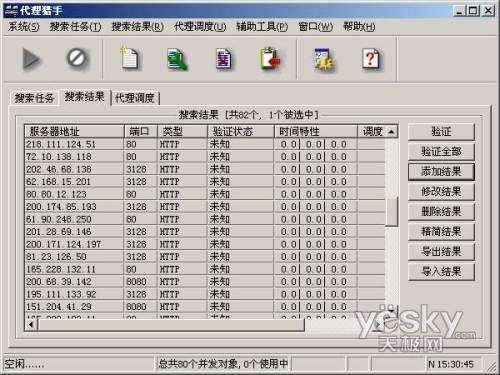Click the 导入结果 button
The height and width of the screenshot is (375, 500).
441,272
